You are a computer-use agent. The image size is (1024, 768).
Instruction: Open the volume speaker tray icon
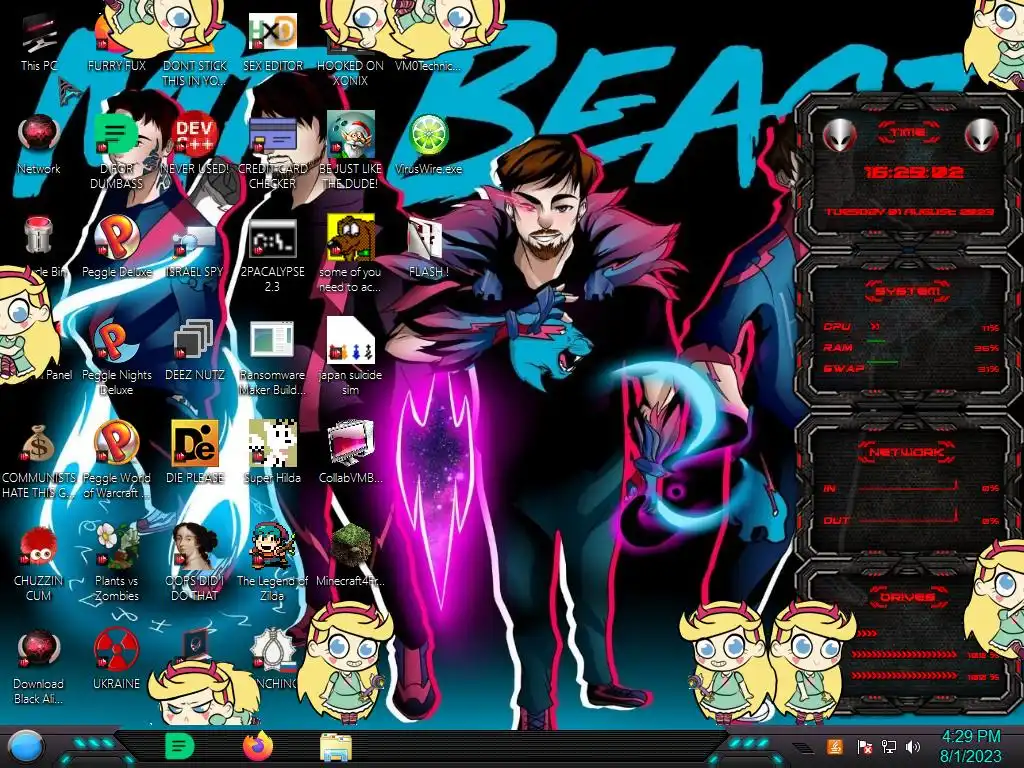tap(913, 746)
